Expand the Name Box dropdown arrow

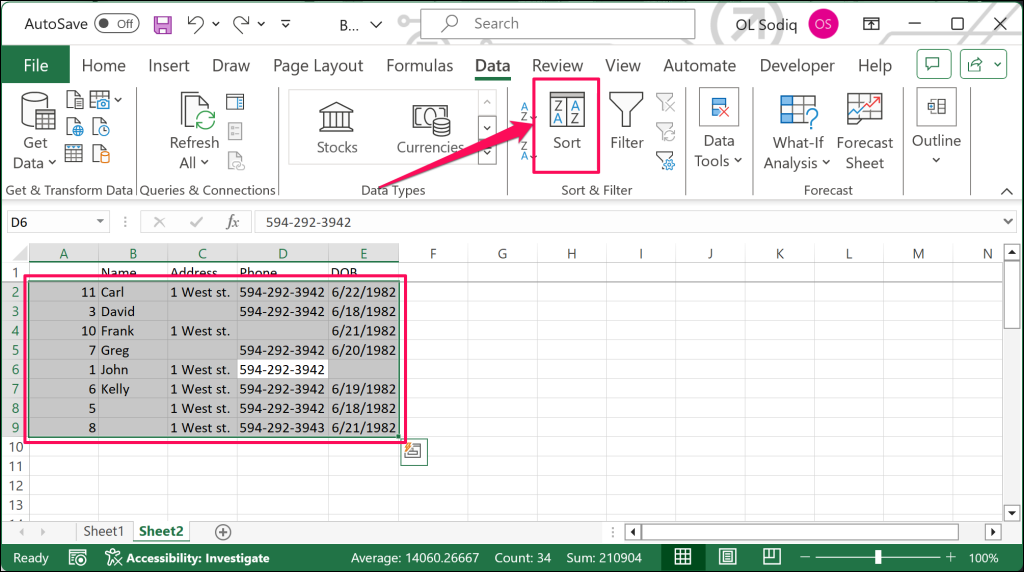coord(100,222)
